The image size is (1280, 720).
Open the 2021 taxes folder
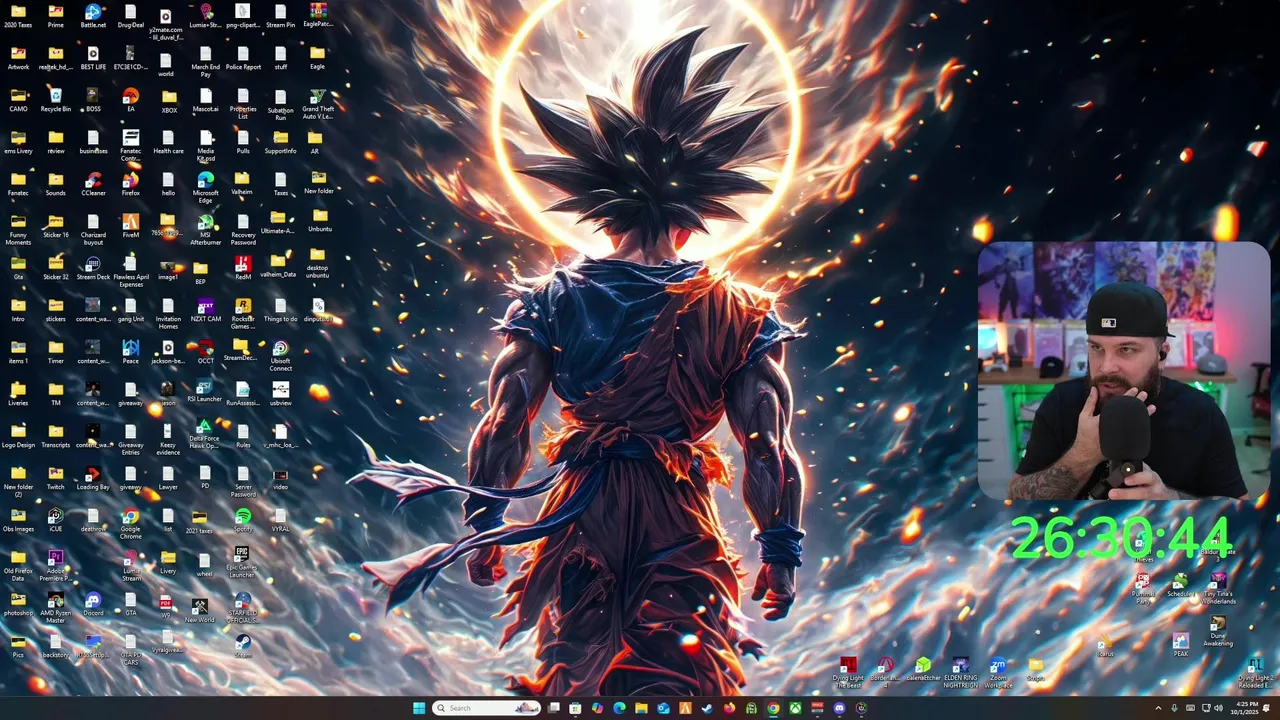tap(200, 521)
